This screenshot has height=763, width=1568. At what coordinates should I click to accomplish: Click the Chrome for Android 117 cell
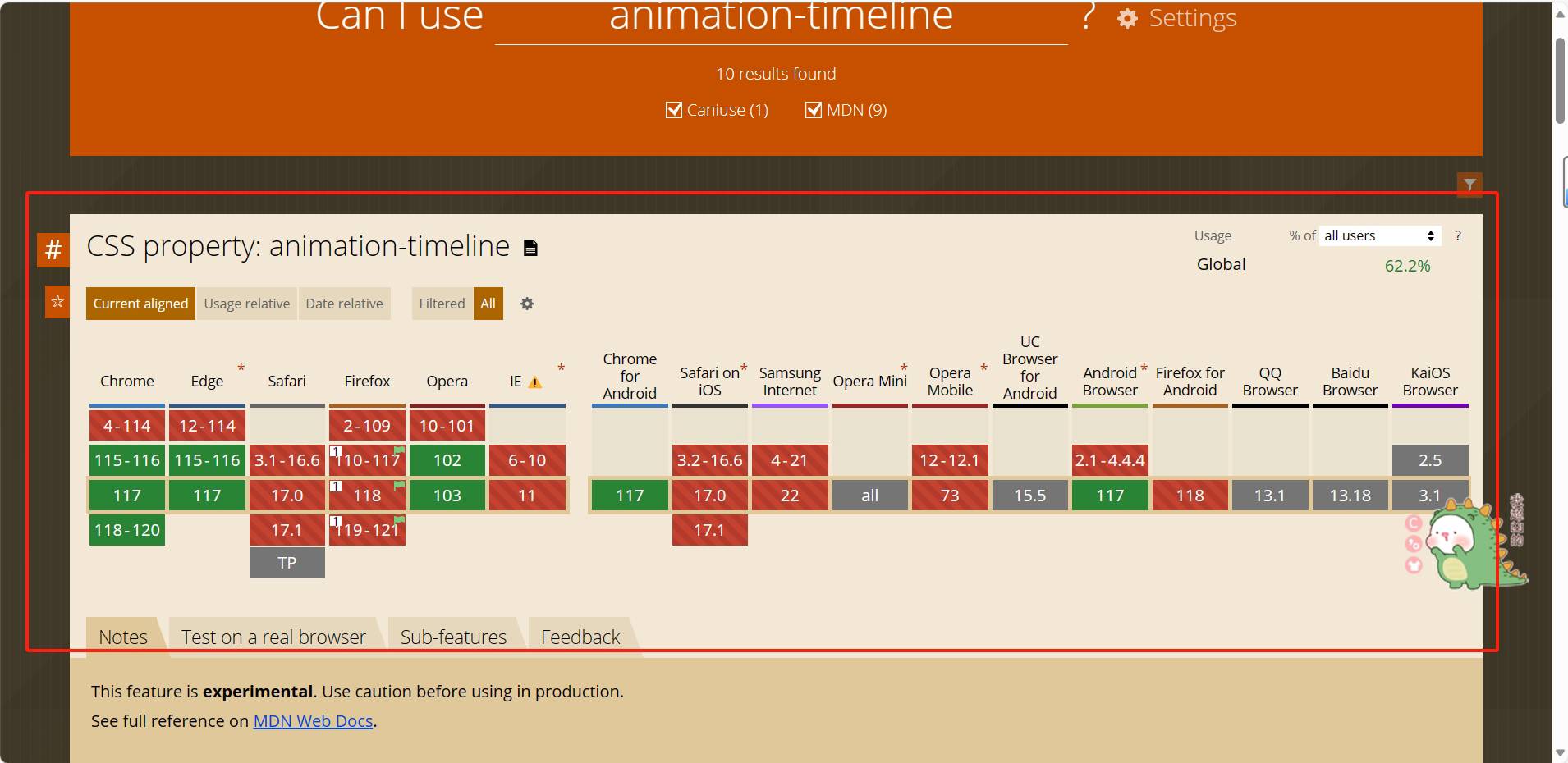630,496
